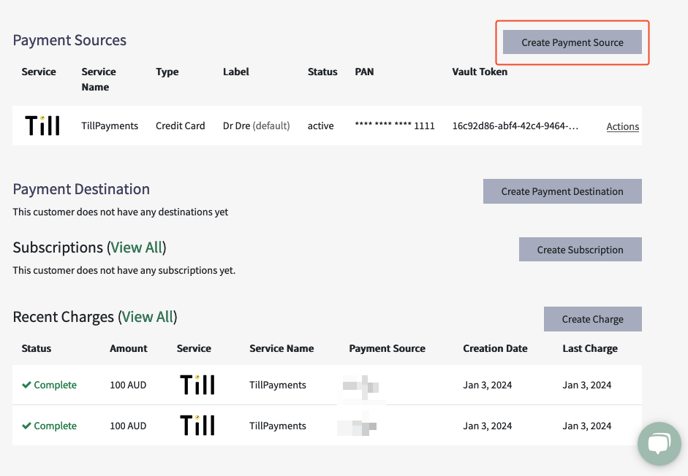Click the green checkmark of first Complete charge
This screenshot has width=688, height=476.
pos(26,385)
